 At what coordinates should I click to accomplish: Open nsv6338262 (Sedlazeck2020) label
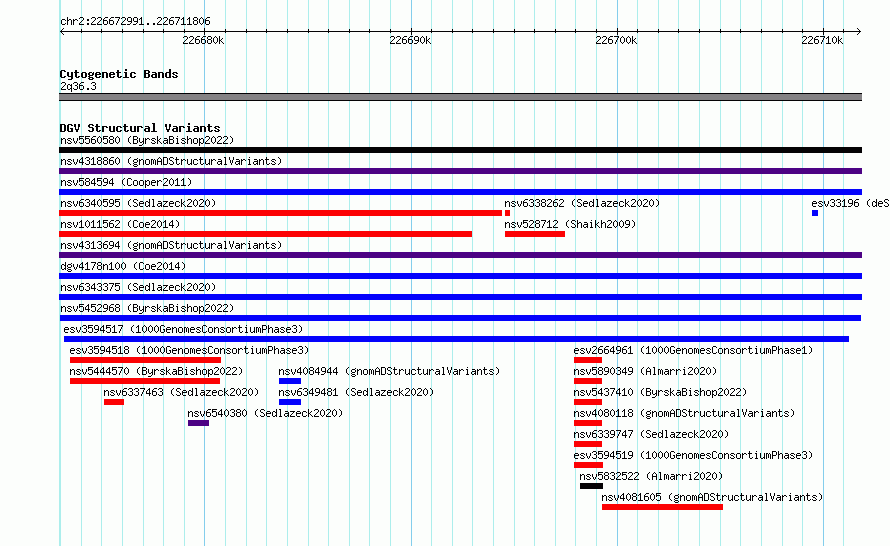(582, 203)
